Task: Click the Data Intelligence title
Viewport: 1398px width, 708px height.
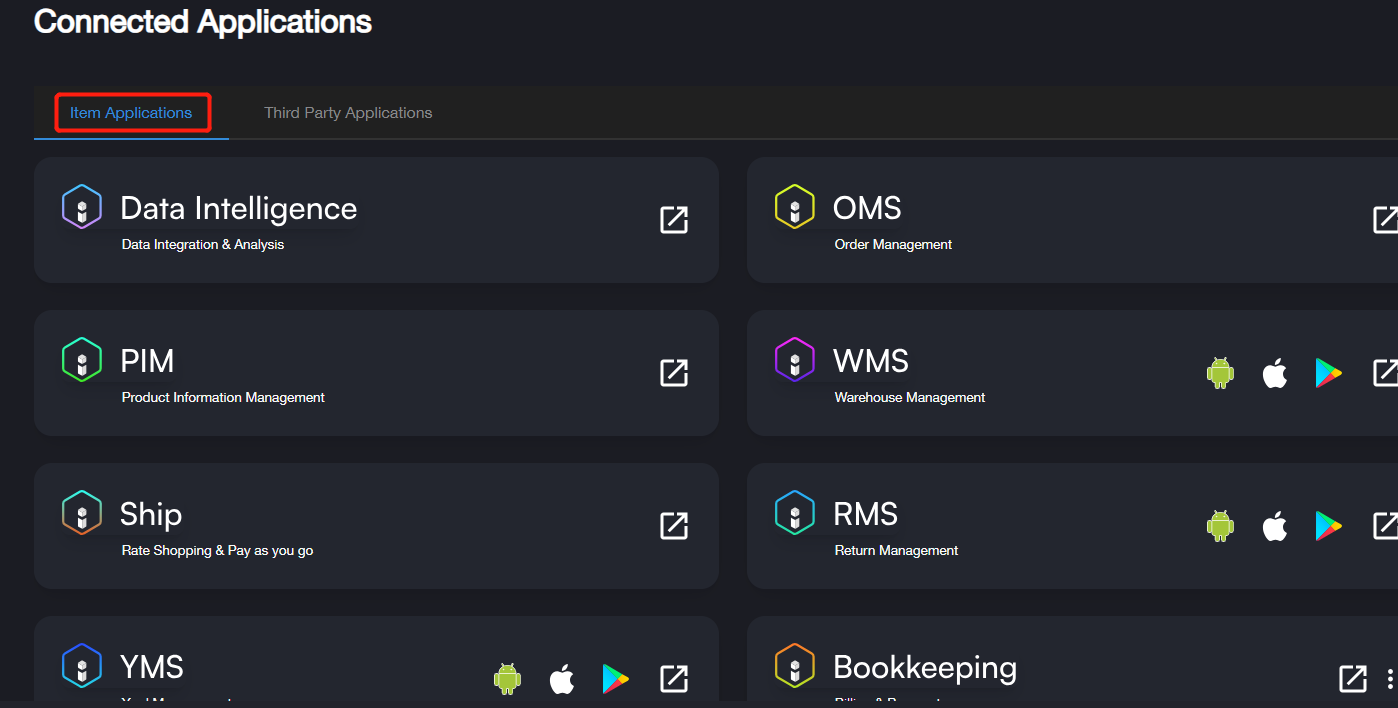Action: coord(238,209)
